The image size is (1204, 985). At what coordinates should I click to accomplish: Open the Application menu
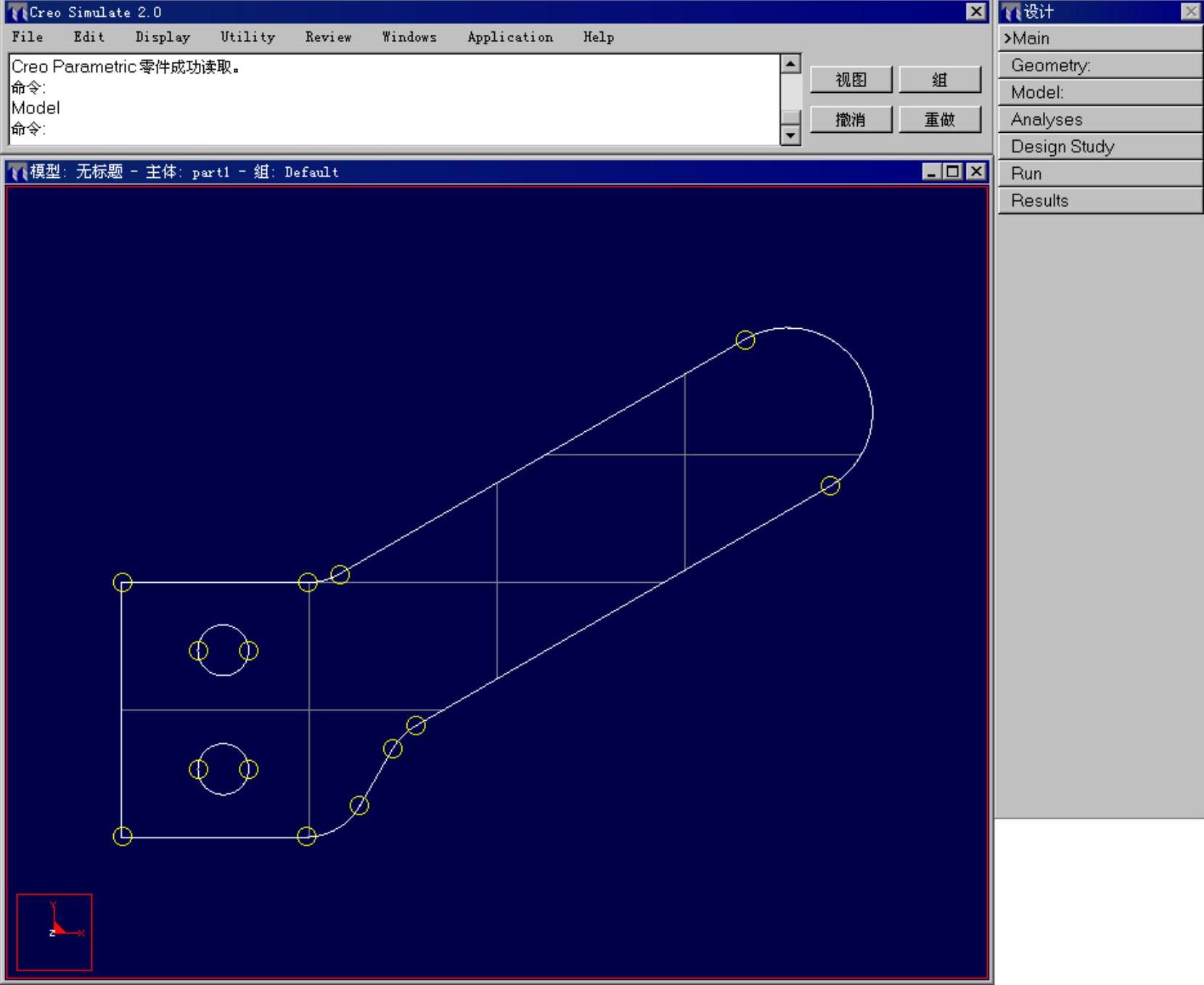pyautogui.click(x=510, y=37)
